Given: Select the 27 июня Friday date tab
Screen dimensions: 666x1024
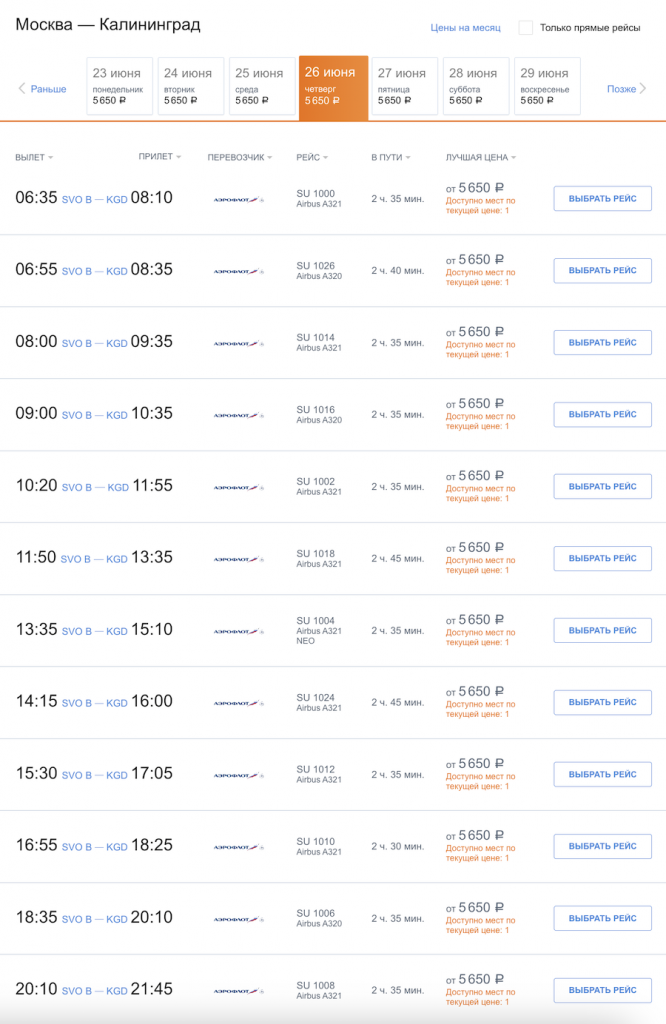Looking at the screenshot, I should click(405, 87).
